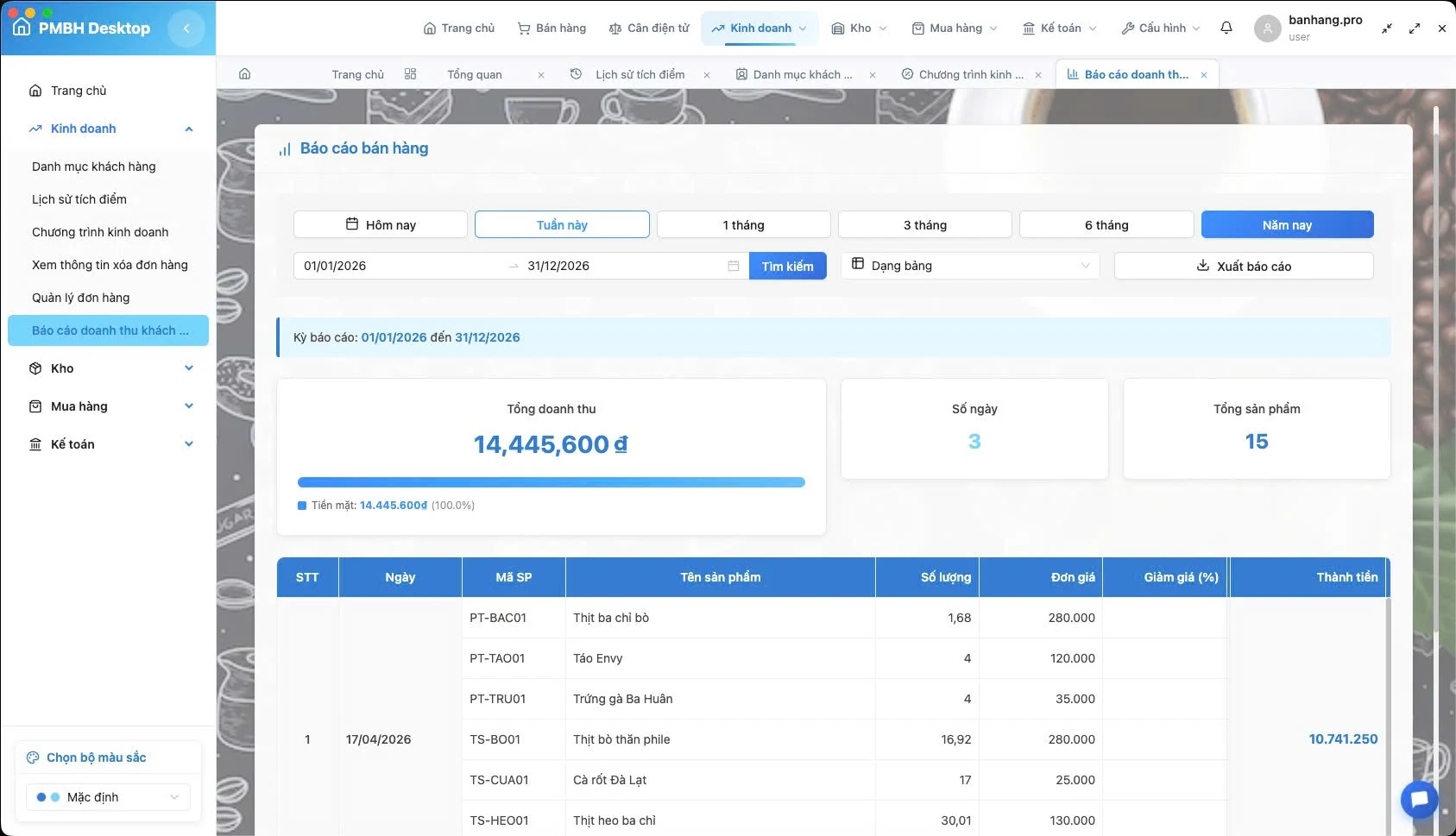Expand the Kế toán sidebar section
Screen dimensions: 1456x836
coord(189,444)
